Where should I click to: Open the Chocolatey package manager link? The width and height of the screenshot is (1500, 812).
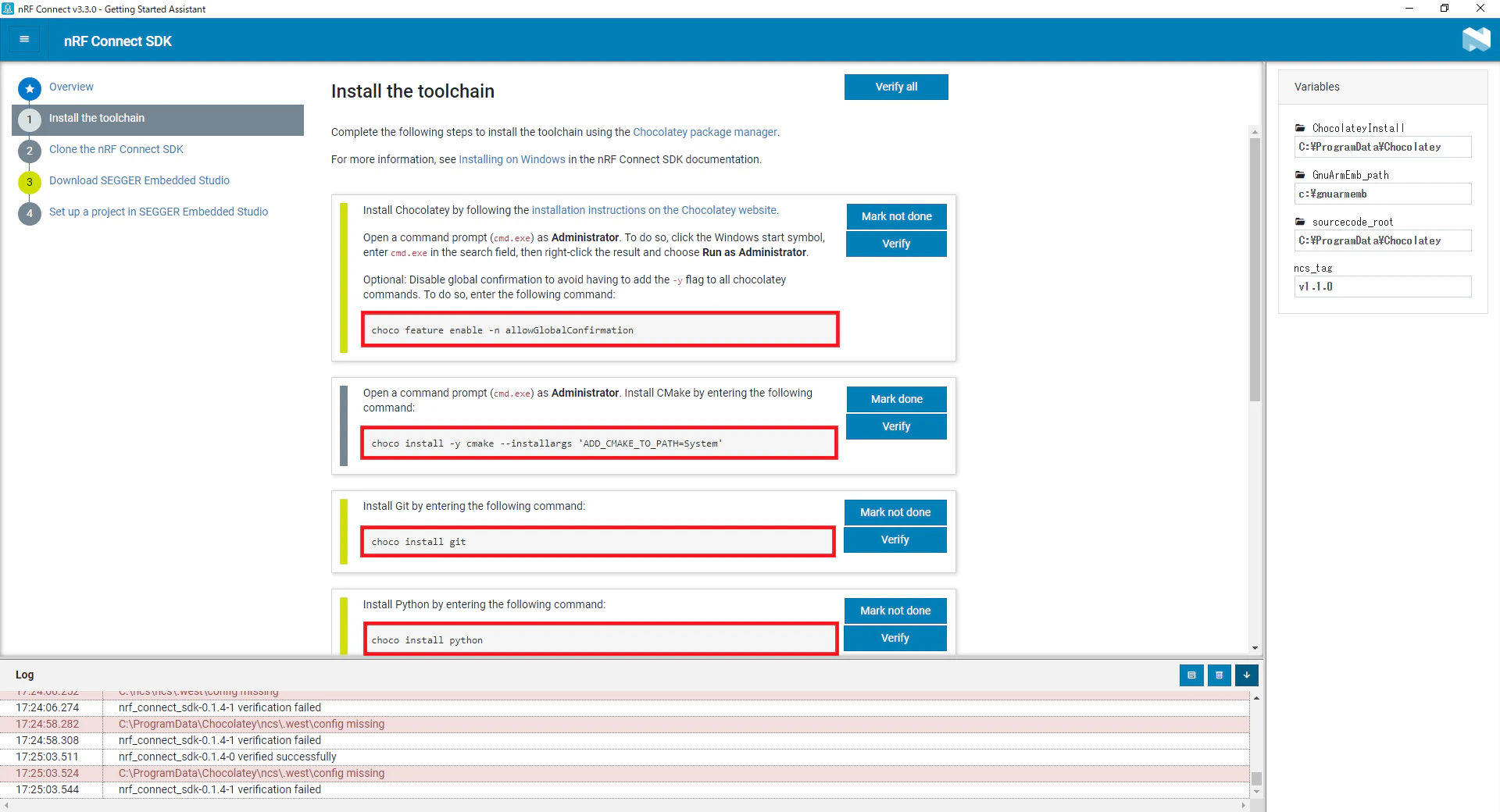[x=705, y=132]
